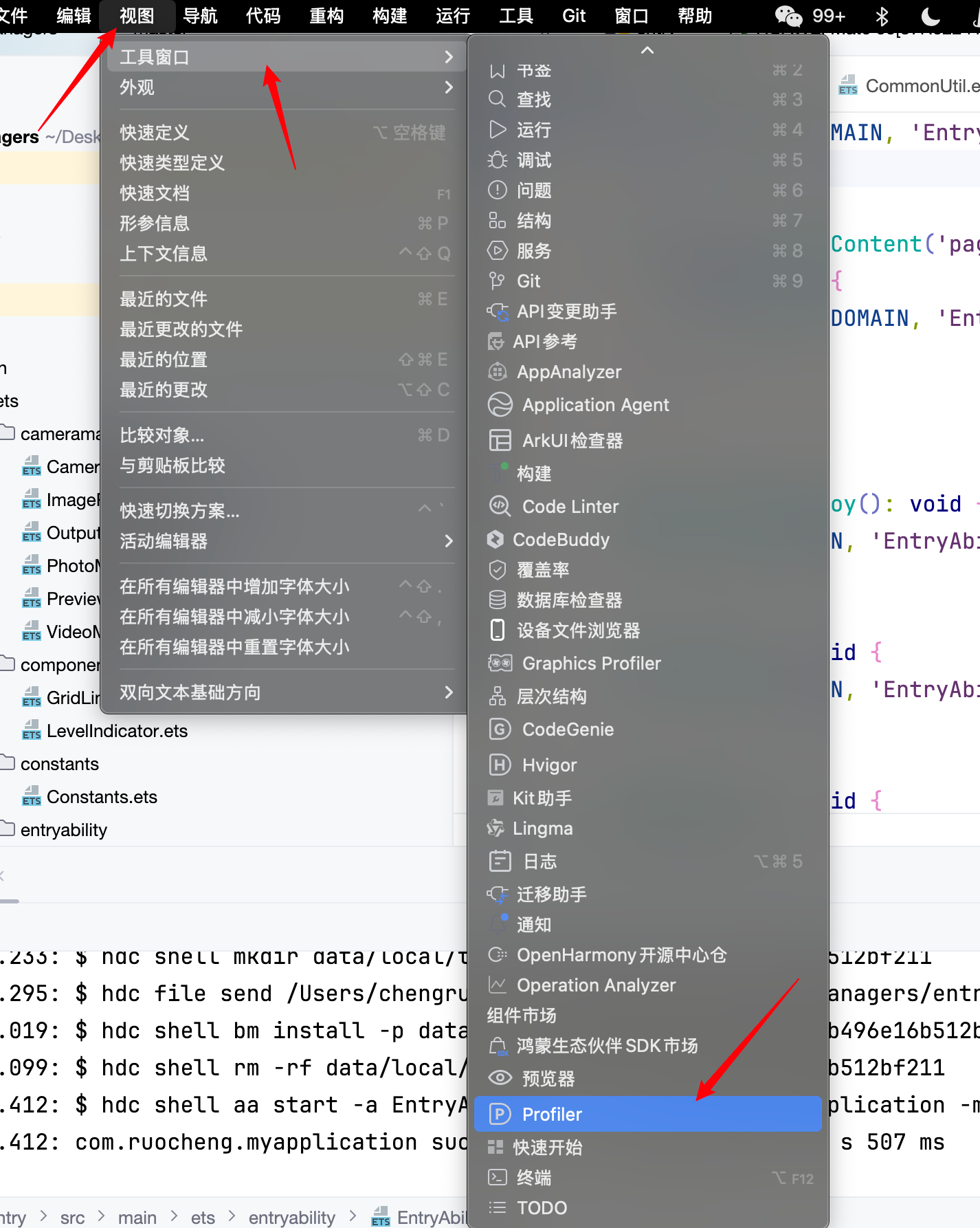This screenshot has height=1228, width=980.
Task: Open the 快速开始 tool window entry
Action: point(648,1148)
